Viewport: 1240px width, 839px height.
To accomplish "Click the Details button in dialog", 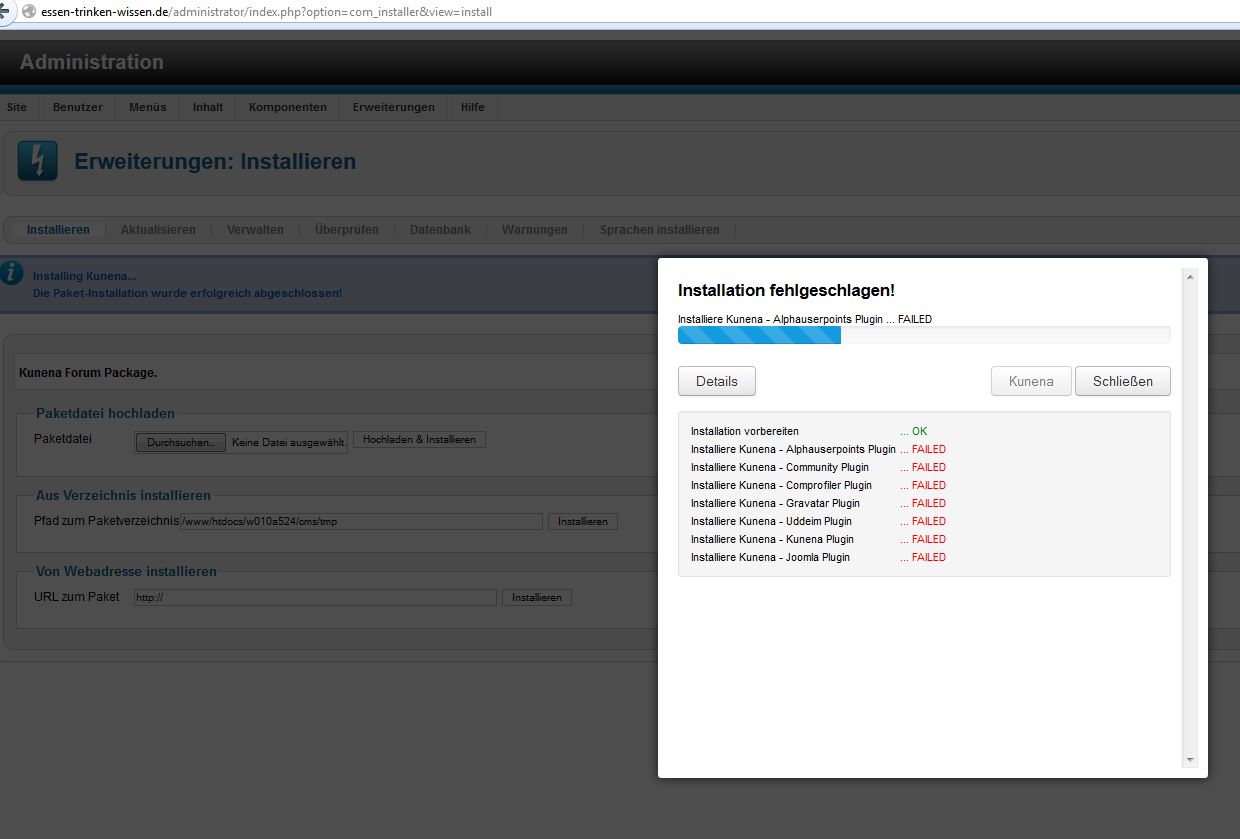I will click(717, 381).
